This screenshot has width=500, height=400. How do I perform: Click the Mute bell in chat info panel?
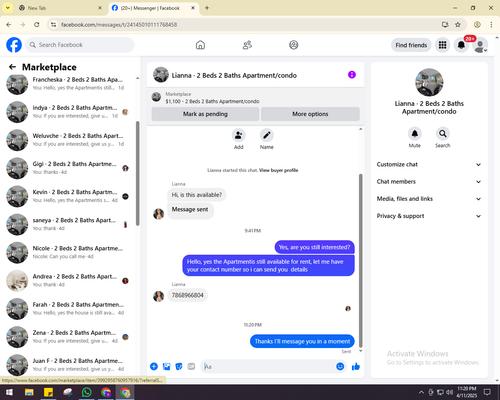click(x=415, y=134)
